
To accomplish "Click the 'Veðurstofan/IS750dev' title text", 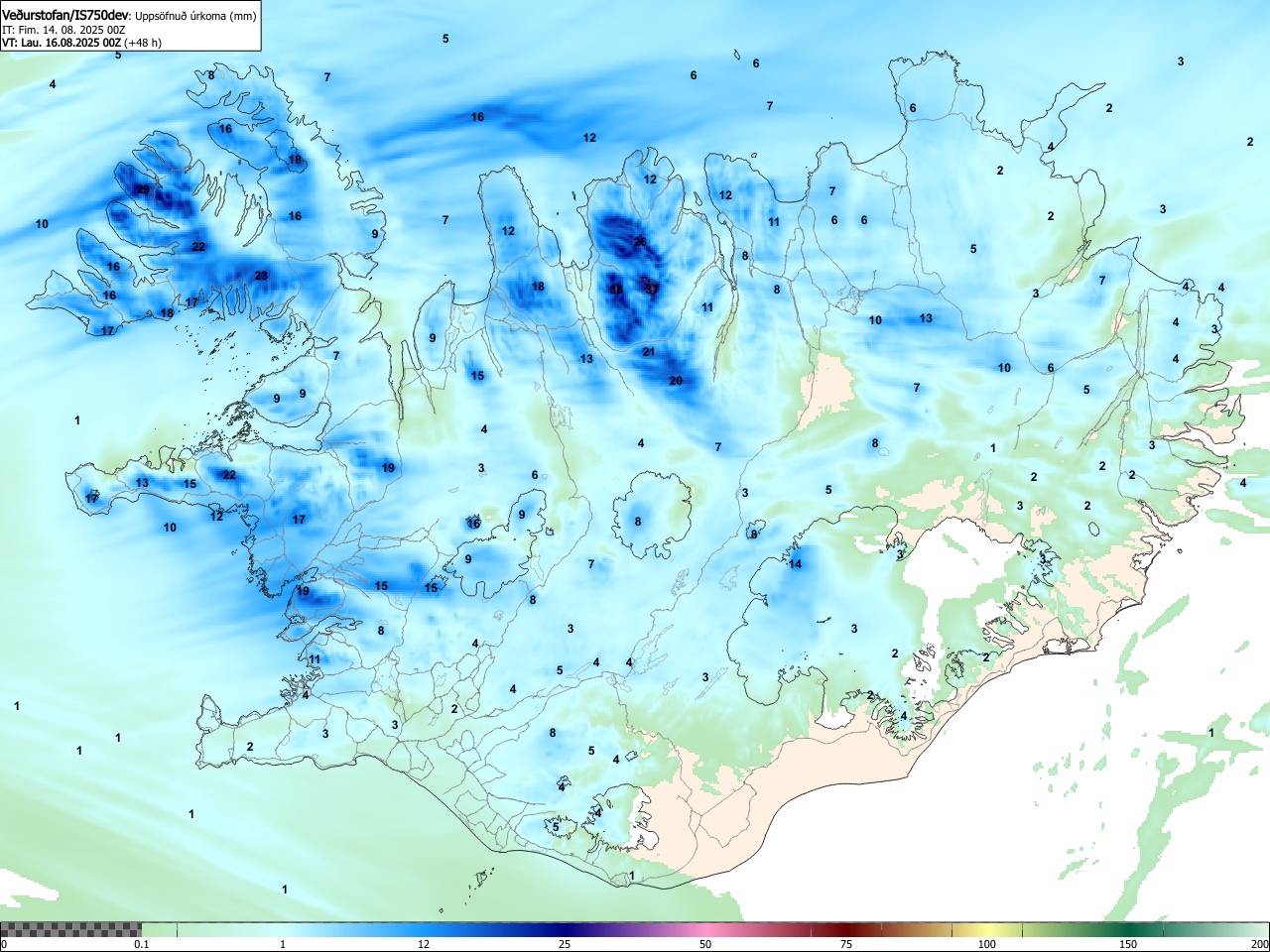I will [65, 15].
